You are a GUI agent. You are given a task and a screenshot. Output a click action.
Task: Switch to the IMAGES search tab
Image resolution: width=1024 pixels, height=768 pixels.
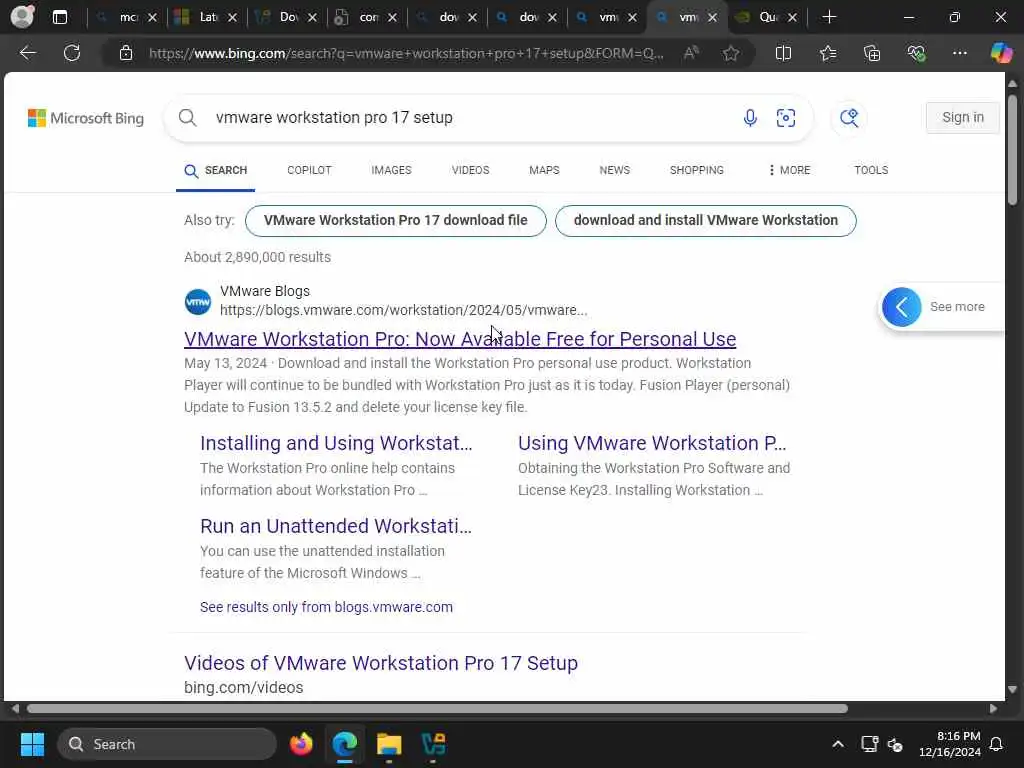[391, 170]
